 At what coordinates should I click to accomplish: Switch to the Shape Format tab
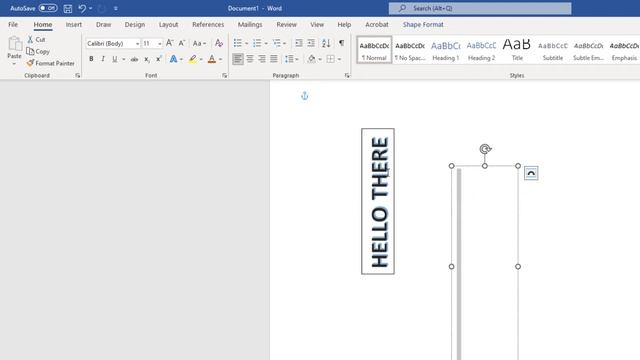(423, 24)
